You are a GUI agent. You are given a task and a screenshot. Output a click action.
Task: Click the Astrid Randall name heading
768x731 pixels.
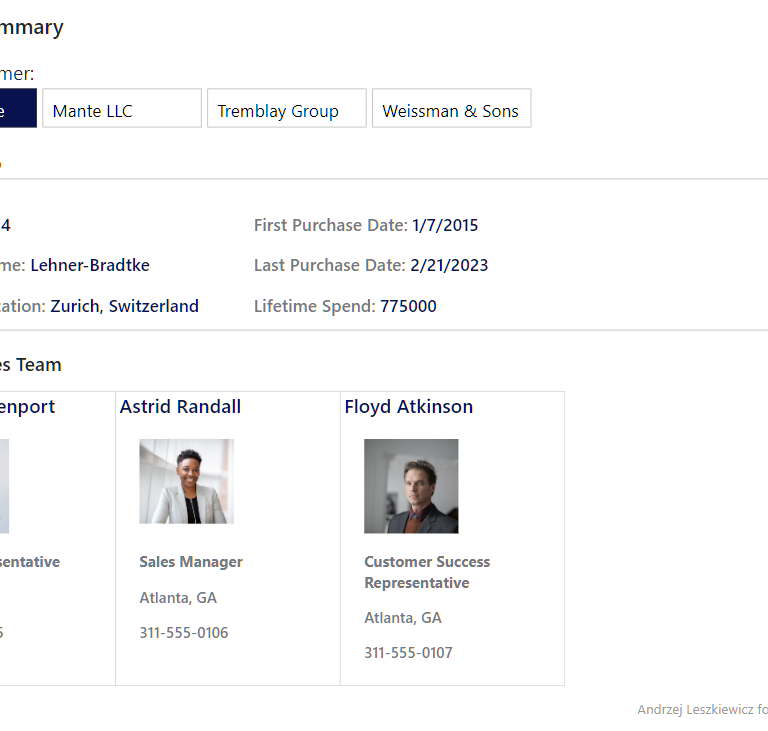pyautogui.click(x=180, y=407)
